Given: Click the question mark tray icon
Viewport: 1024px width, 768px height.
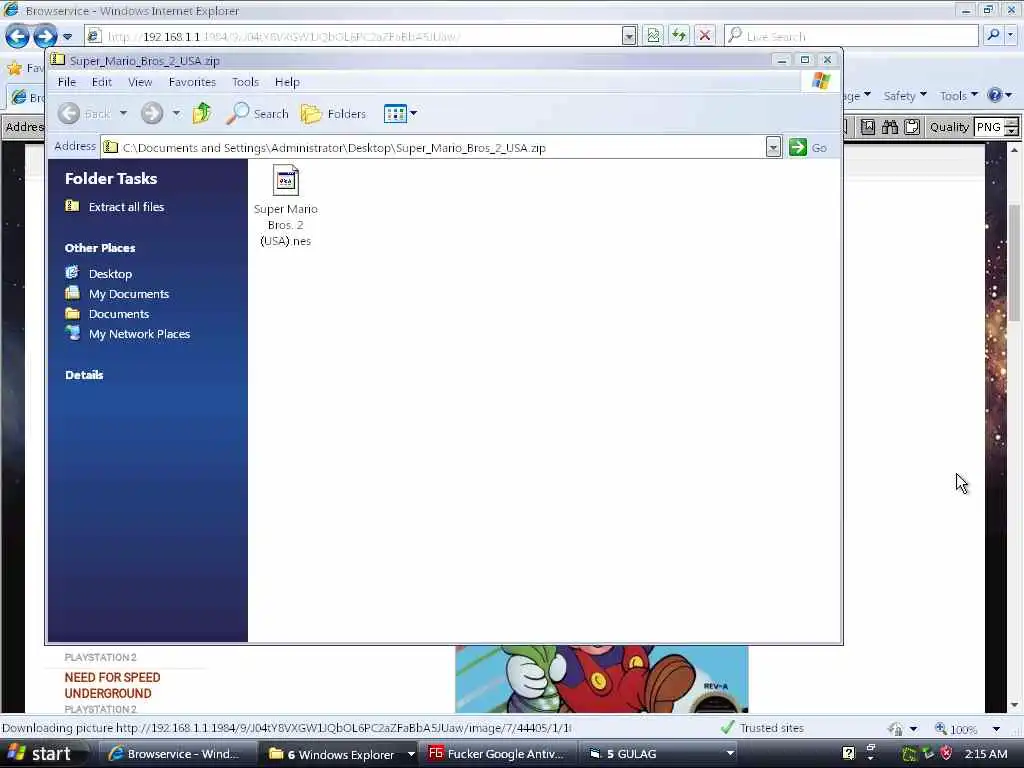Looking at the screenshot, I should [848, 753].
